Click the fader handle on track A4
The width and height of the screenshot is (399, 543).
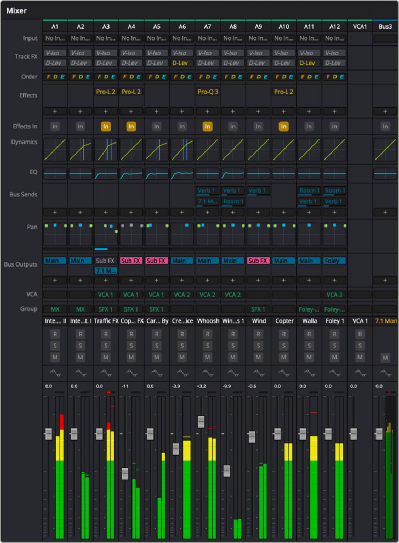coord(125,473)
